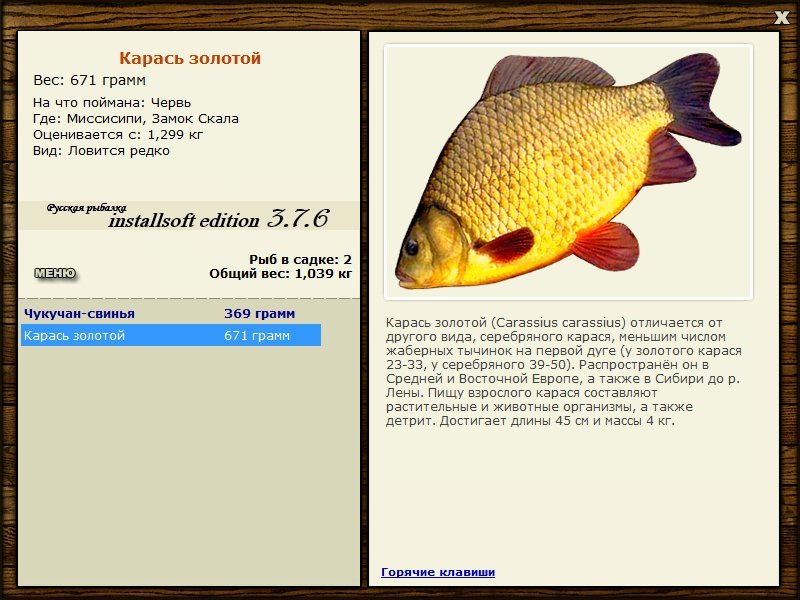800x600 pixels.
Task: Click the 369 грамм weight value
Action: click(x=260, y=312)
